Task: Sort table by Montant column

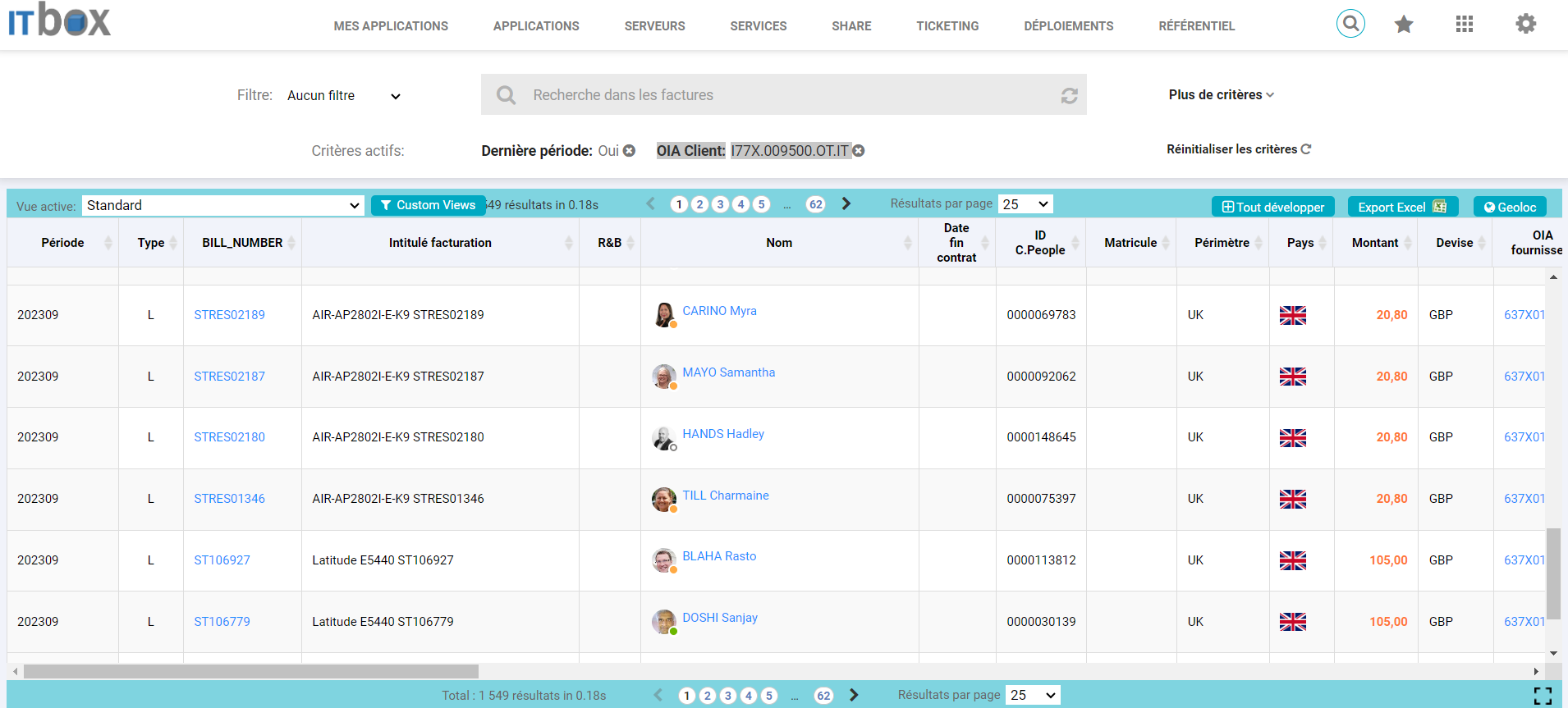Action: (x=1375, y=243)
